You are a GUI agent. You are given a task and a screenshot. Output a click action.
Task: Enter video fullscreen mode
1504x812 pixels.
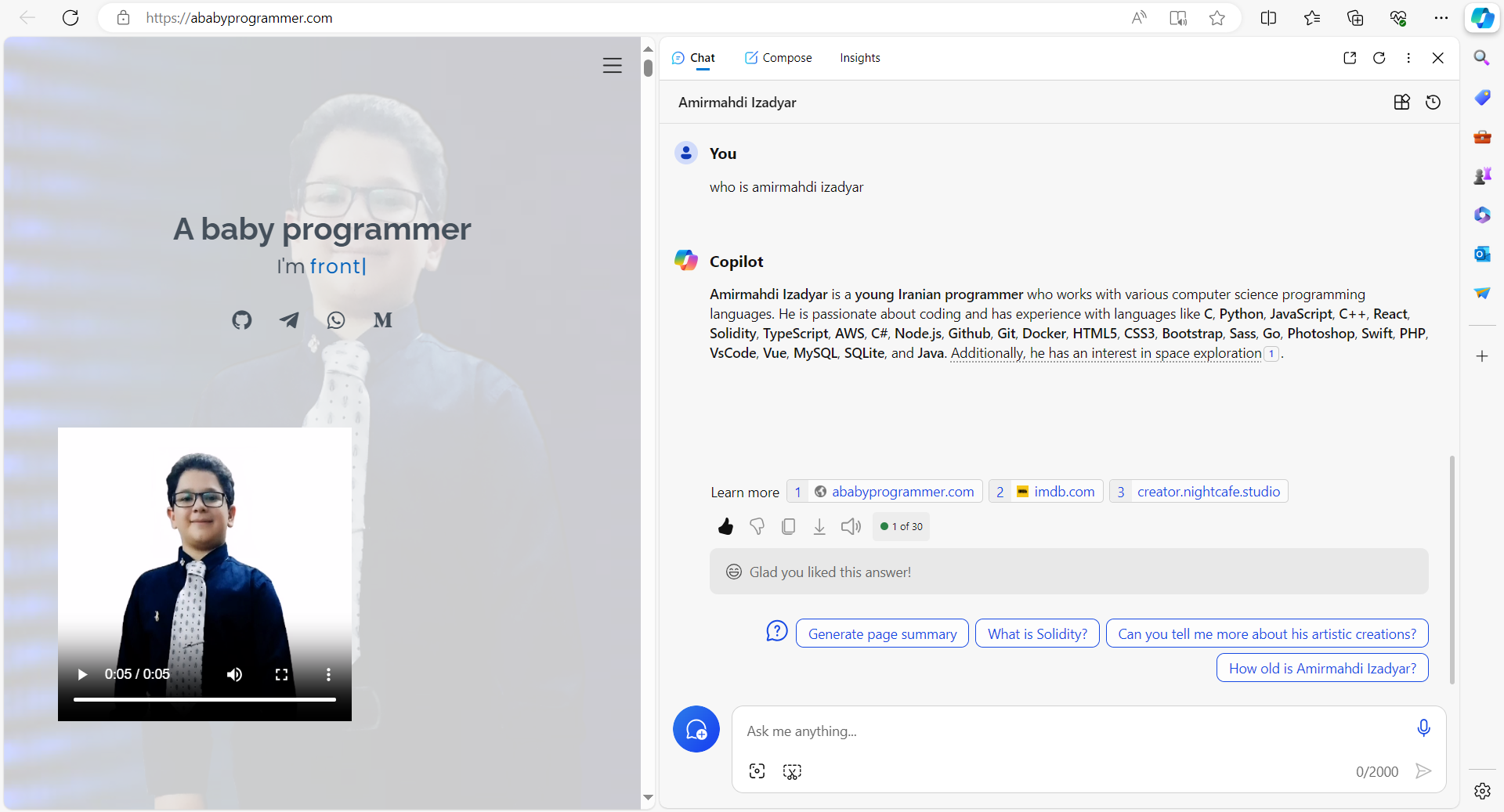click(x=281, y=674)
